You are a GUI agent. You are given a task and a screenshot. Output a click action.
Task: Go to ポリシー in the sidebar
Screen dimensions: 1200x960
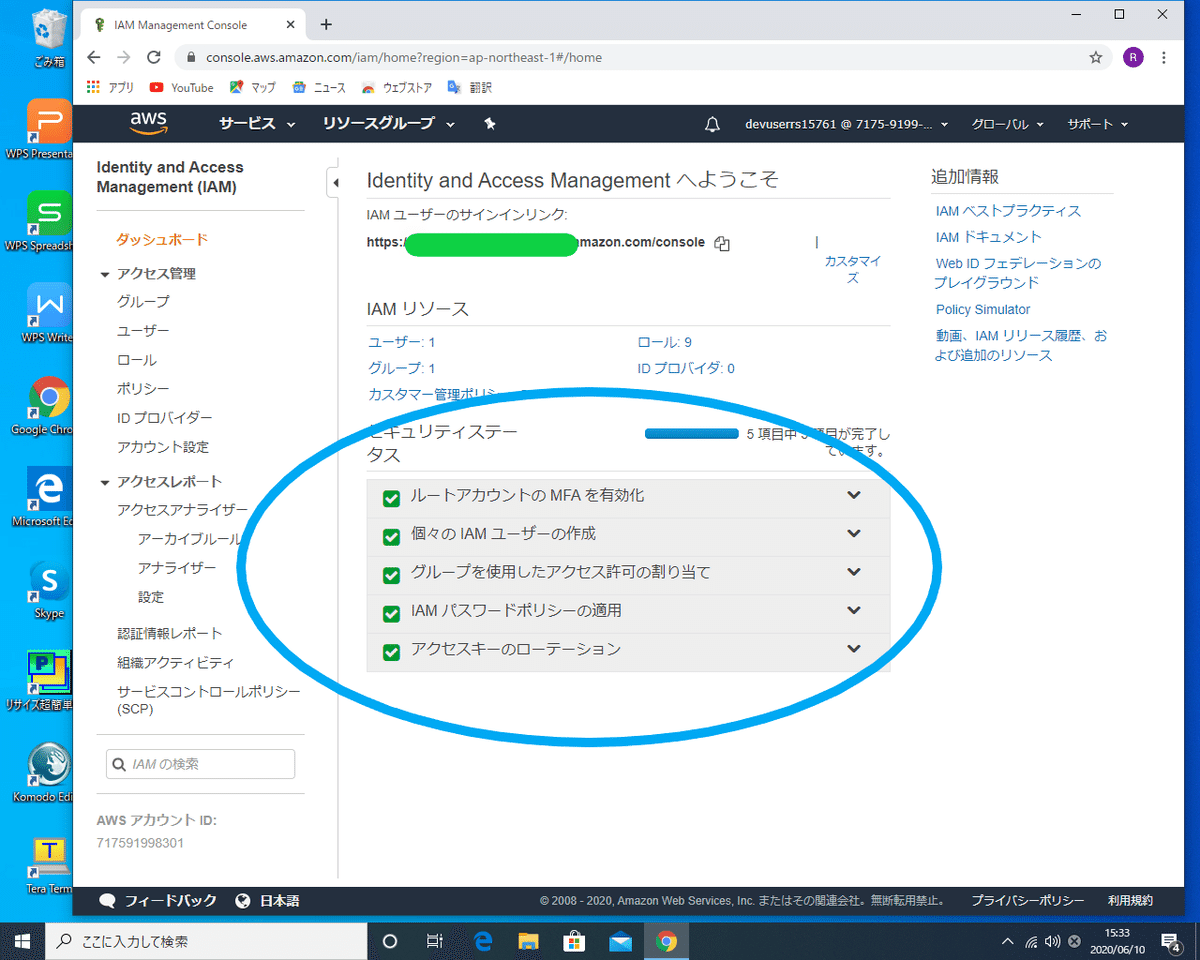pyautogui.click(x=143, y=389)
